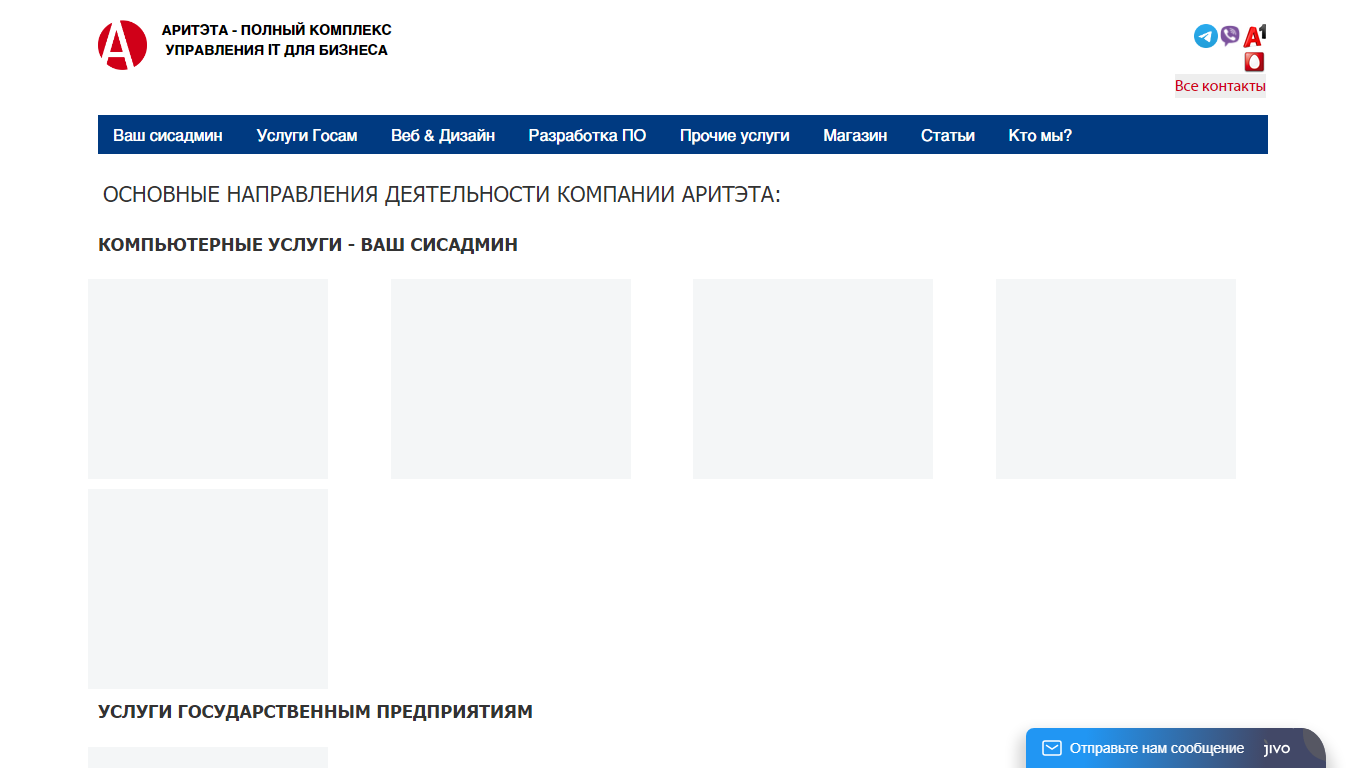This screenshot has height=768, width=1366.
Task: Click heading Компьютерные услуги - Ваш сисадмин
Action: pyautogui.click(x=308, y=244)
